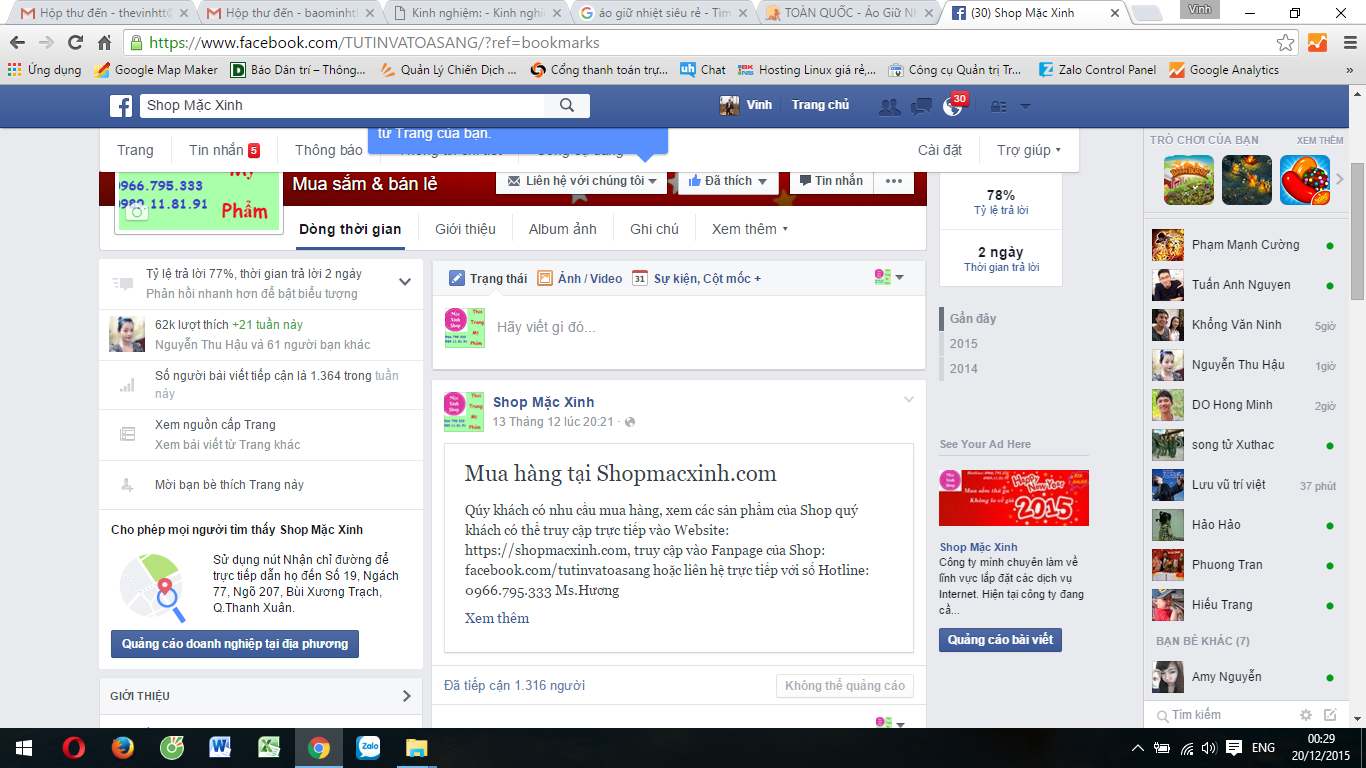Screen dimensions: 1366x768
Task: Expand the GIỚI THIỆU section arrow
Action: click(x=406, y=696)
